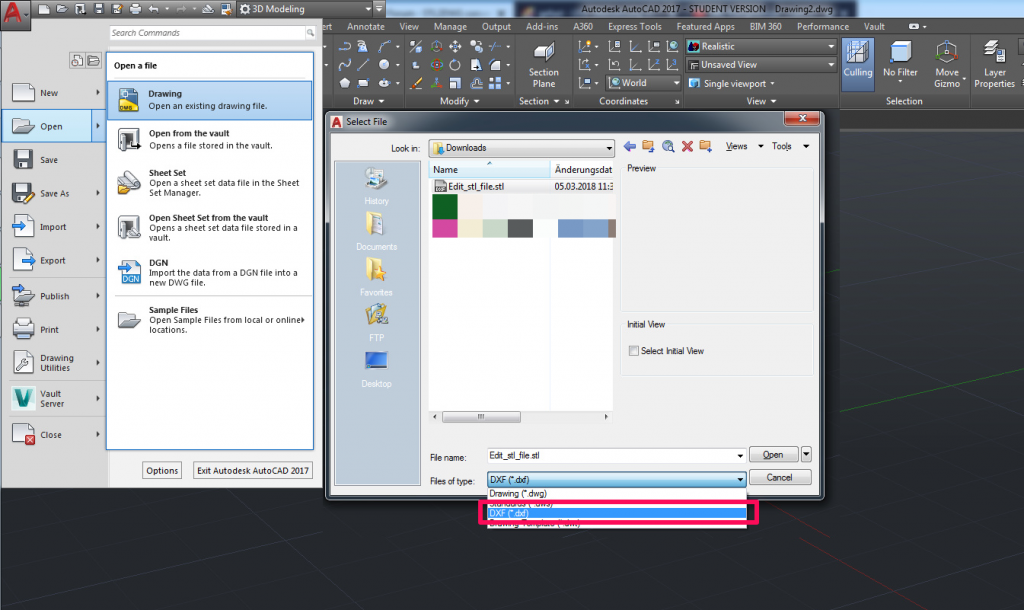1024x610 pixels.
Task: Click the QuickNew icon in Quick Access toolbar
Action: click(x=44, y=9)
